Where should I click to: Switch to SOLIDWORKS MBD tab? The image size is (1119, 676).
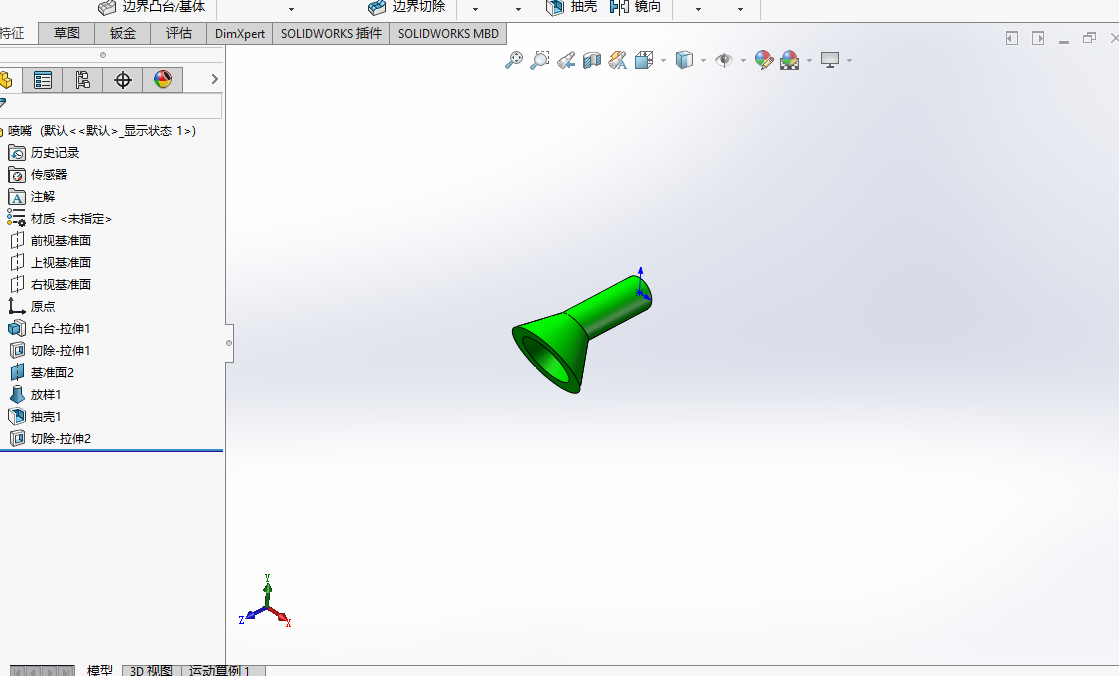click(448, 34)
